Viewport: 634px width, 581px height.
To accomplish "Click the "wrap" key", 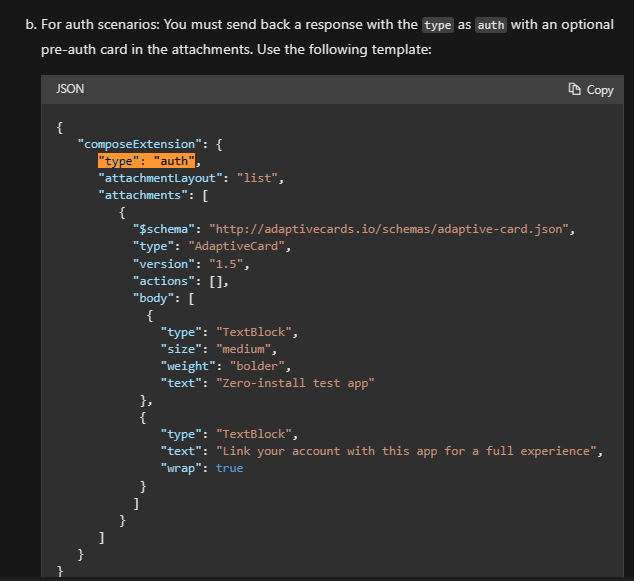I will [x=181, y=468].
